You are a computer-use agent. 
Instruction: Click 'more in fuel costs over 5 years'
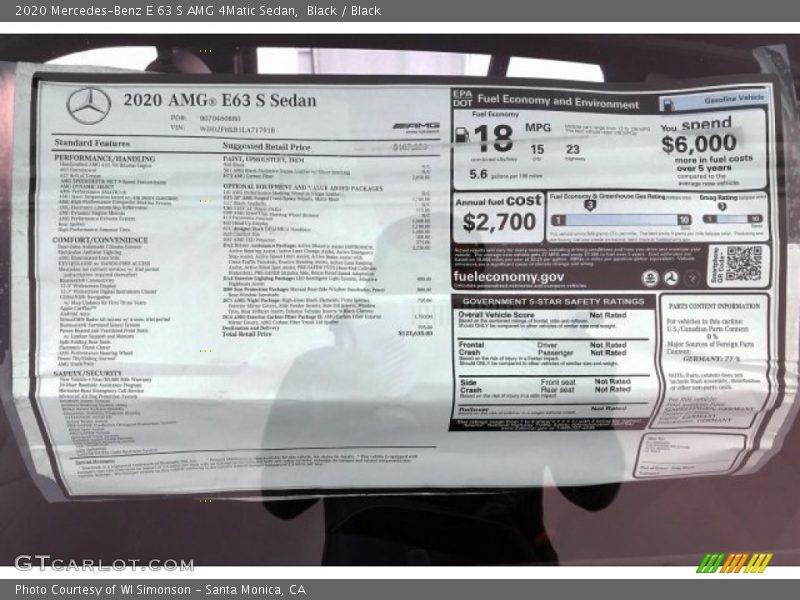click(713, 163)
